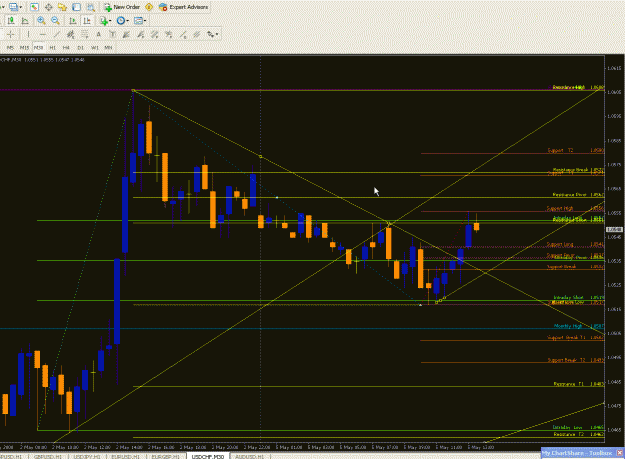Switch chart to line chart view
The width and height of the screenshot is (625, 459).
[x=25, y=21]
